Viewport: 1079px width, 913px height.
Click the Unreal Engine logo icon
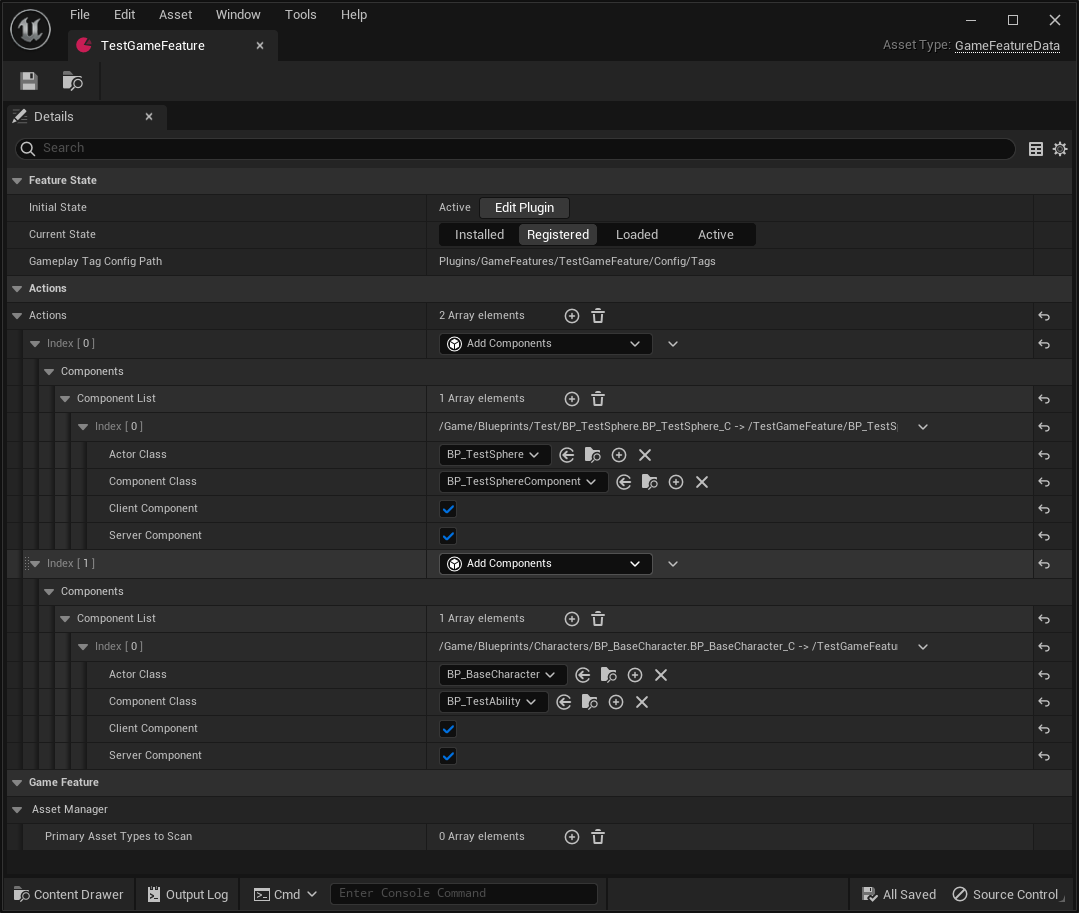pyautogui.click(x=30, y=30)
